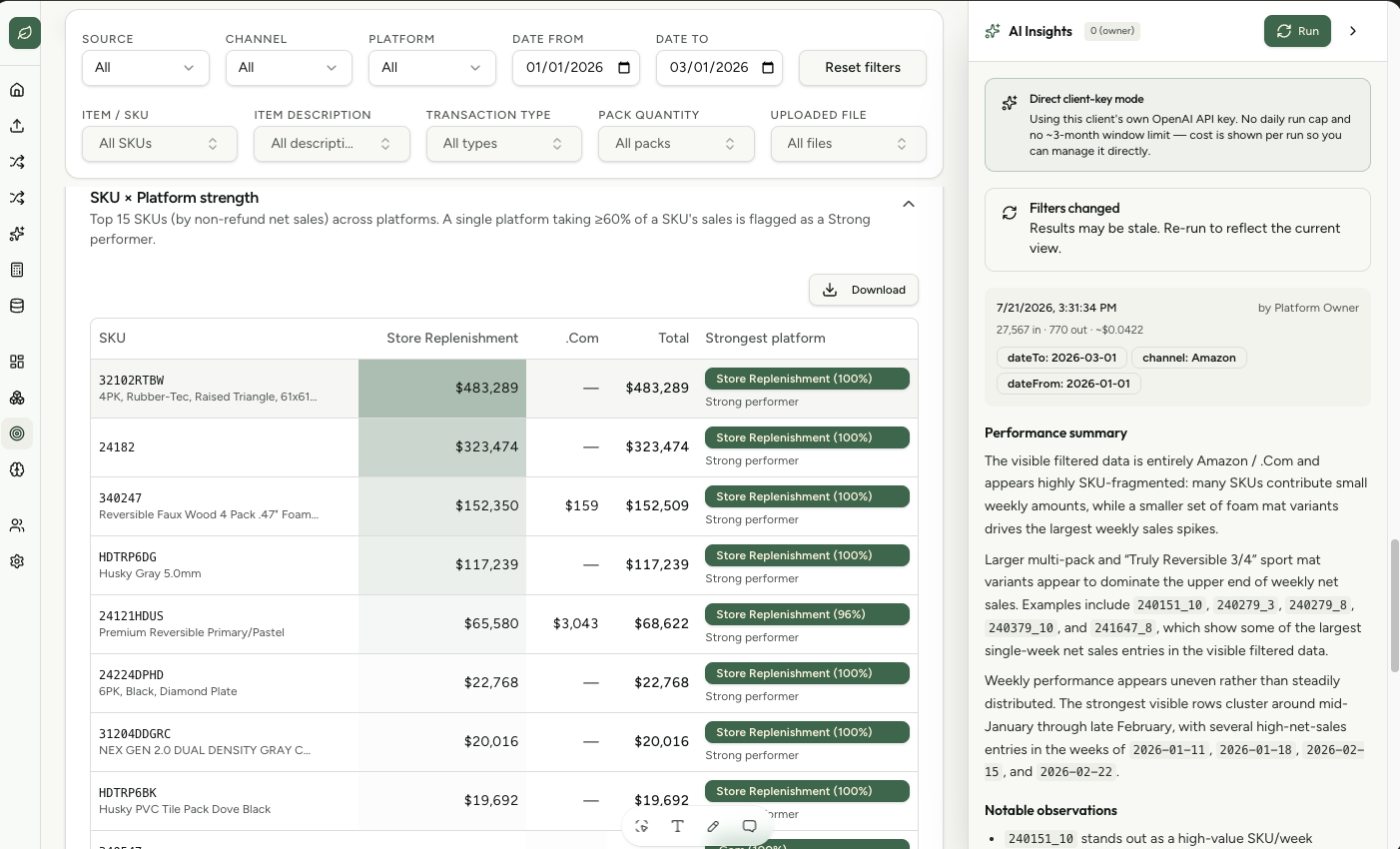
Task: Select the text tool in floating toolbar
Action: [677, 826]
